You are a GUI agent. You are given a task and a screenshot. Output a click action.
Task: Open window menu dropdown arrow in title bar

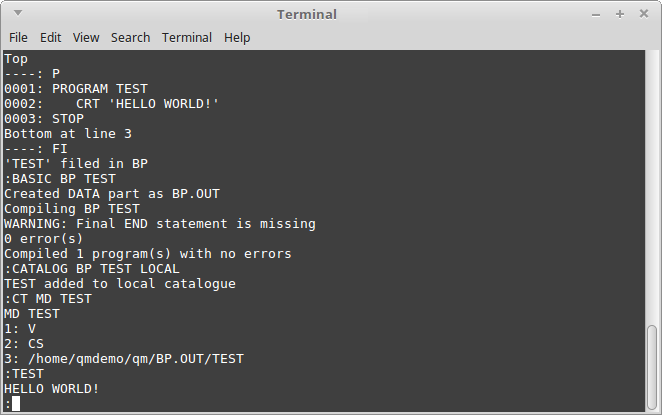[x=18, y=13]
